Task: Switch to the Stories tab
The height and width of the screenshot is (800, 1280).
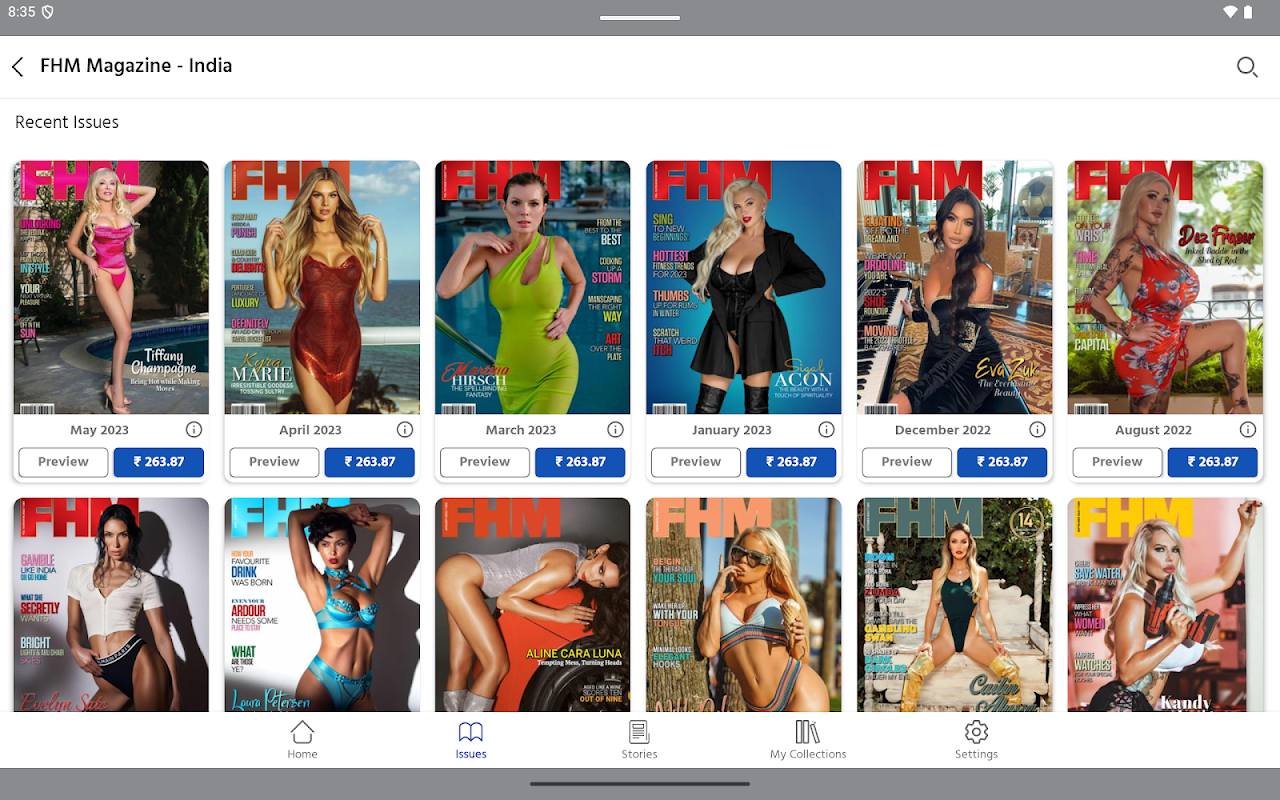Action: (x=639, y=740)
